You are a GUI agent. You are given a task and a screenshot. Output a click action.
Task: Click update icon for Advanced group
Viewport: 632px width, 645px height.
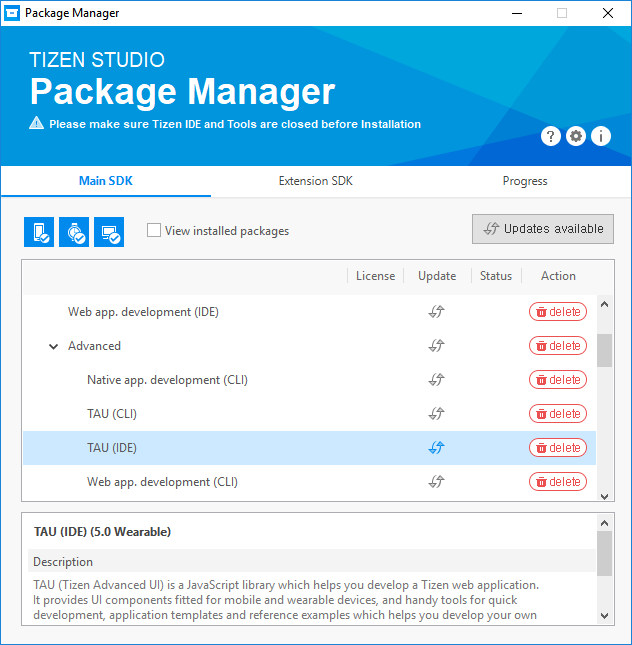point(436,346)
